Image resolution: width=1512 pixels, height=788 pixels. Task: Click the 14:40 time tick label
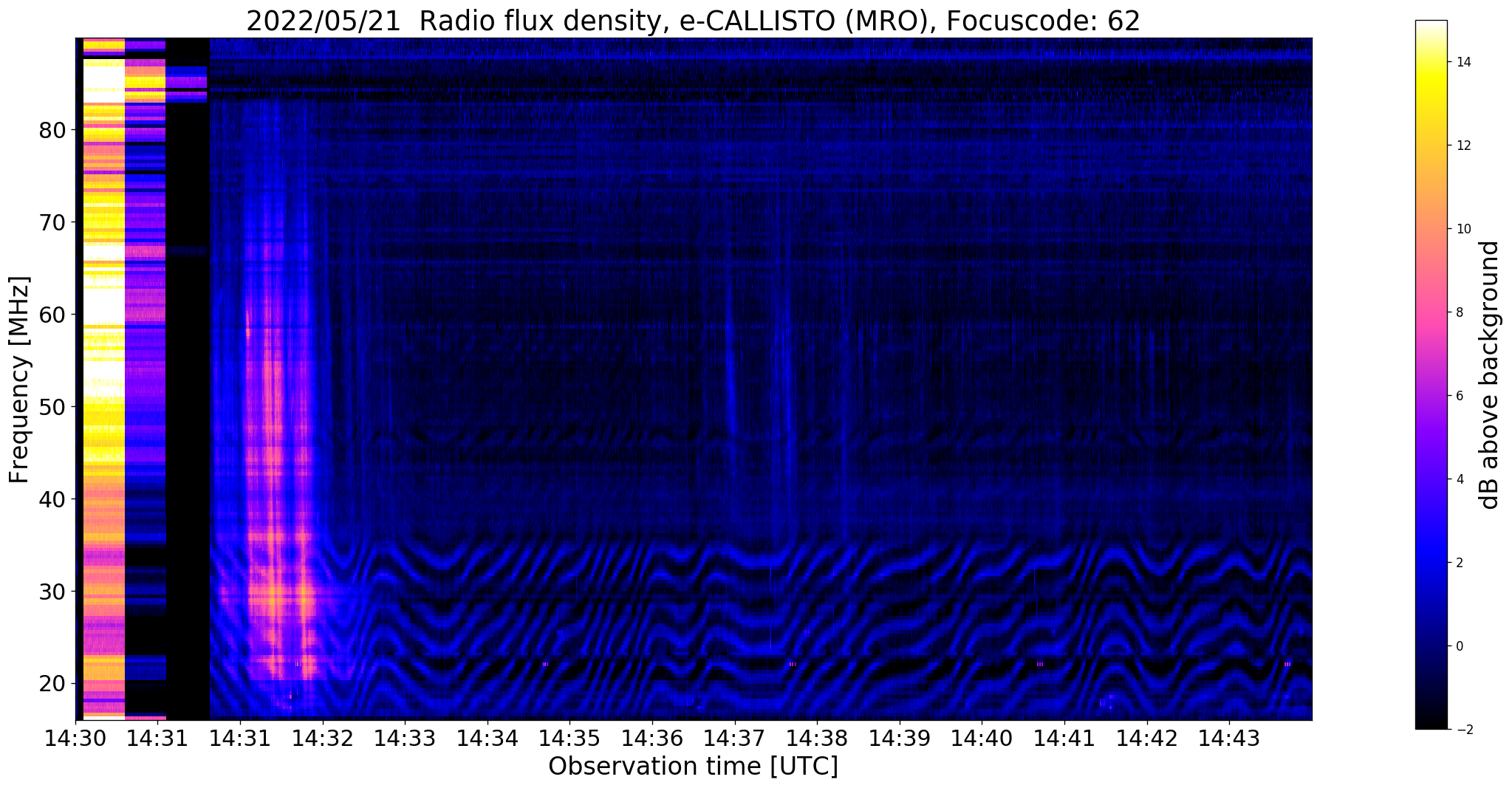tap(982, 738)
